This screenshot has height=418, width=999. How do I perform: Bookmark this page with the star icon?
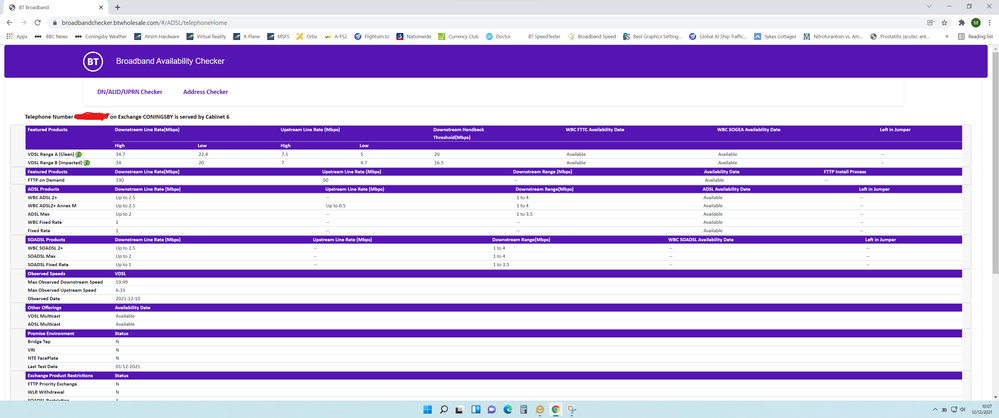945,21
